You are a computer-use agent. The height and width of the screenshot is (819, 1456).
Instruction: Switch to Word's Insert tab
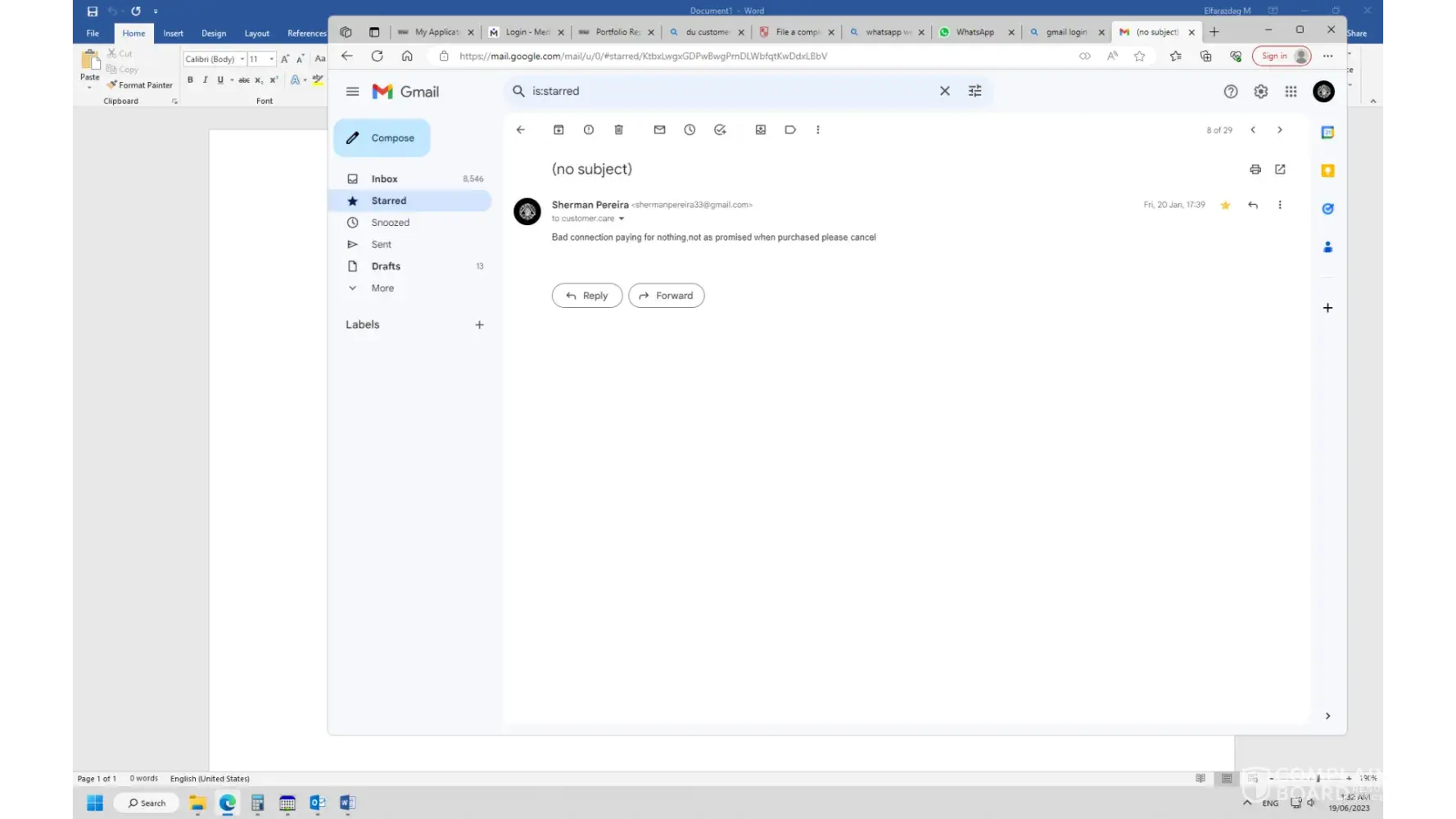[173, 34]
